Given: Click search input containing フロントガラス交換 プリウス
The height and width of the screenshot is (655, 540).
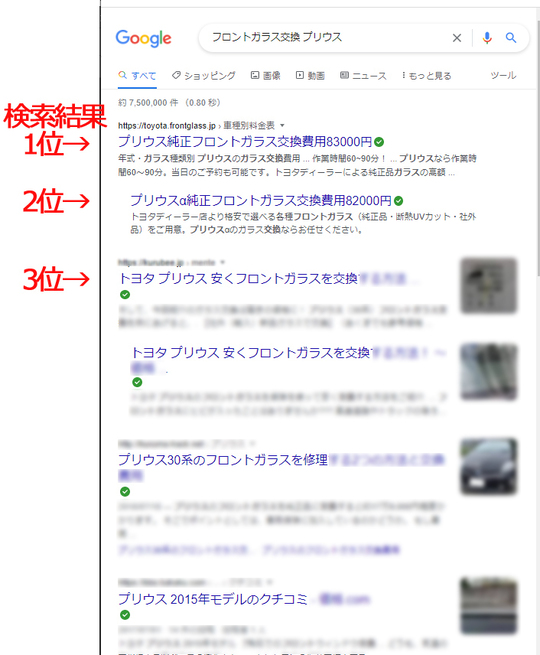Looking at the screenshot, I should pyautogui.click(x=326, y=38).
